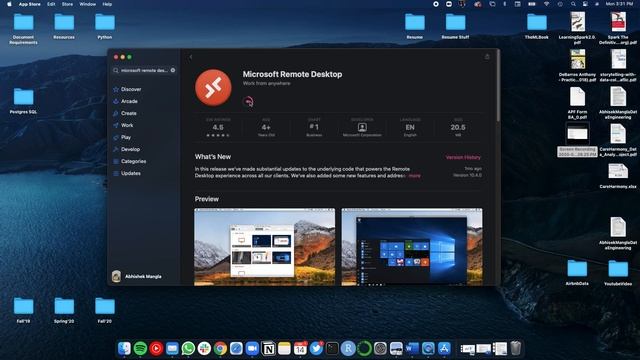Screen dimensions: 640x360
Task: Open Terminal from the dock
Action: click(332, 348)
